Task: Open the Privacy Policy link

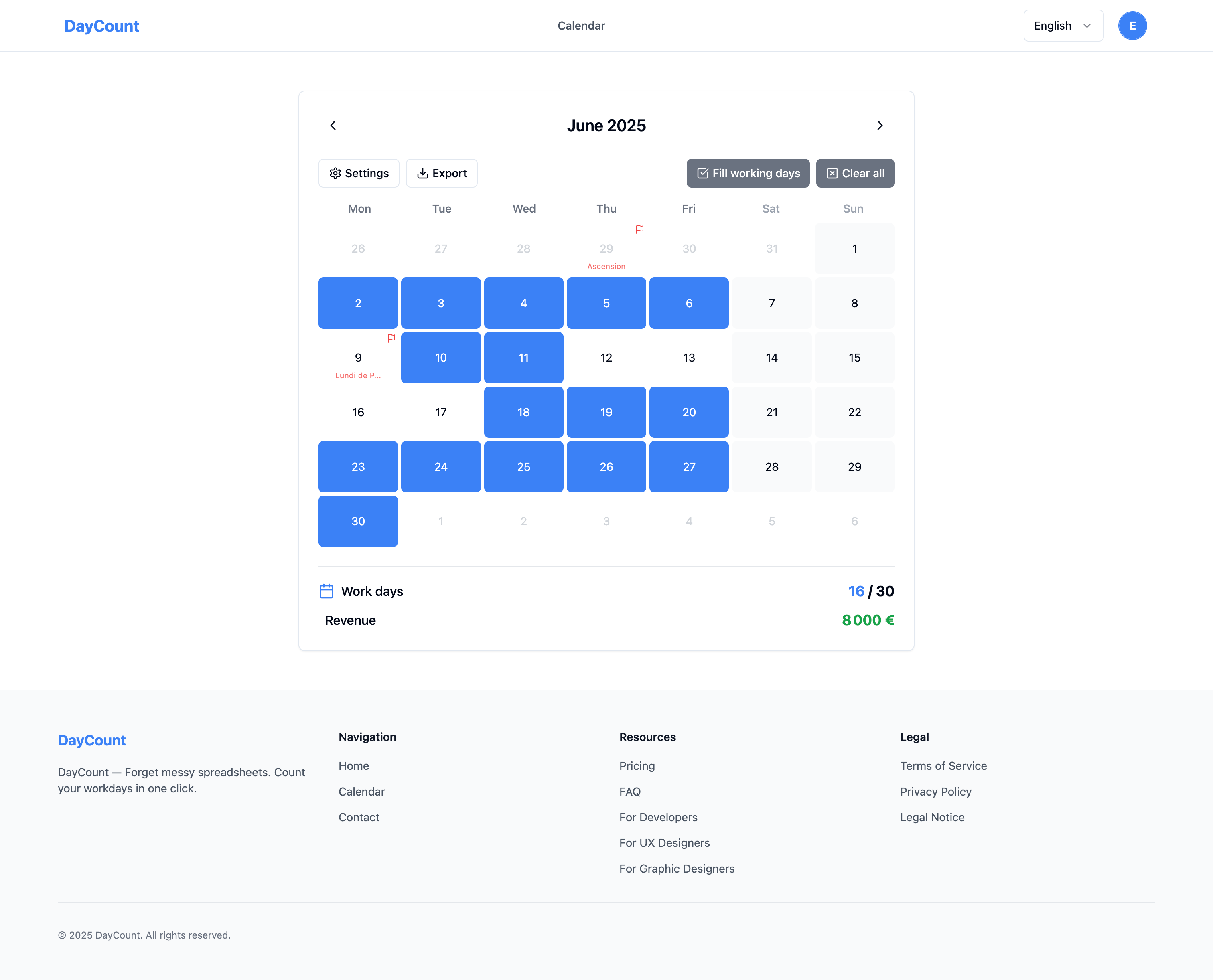Action: click(935, 792)
